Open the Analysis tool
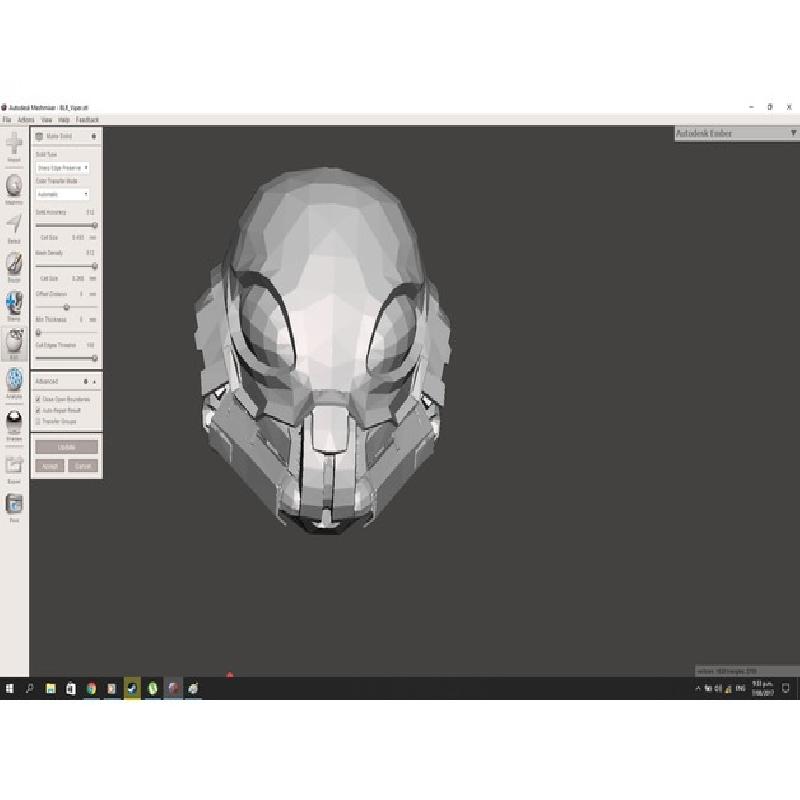Image resolution: width=800 pixels, height=800 pixels. pos(14,384)
